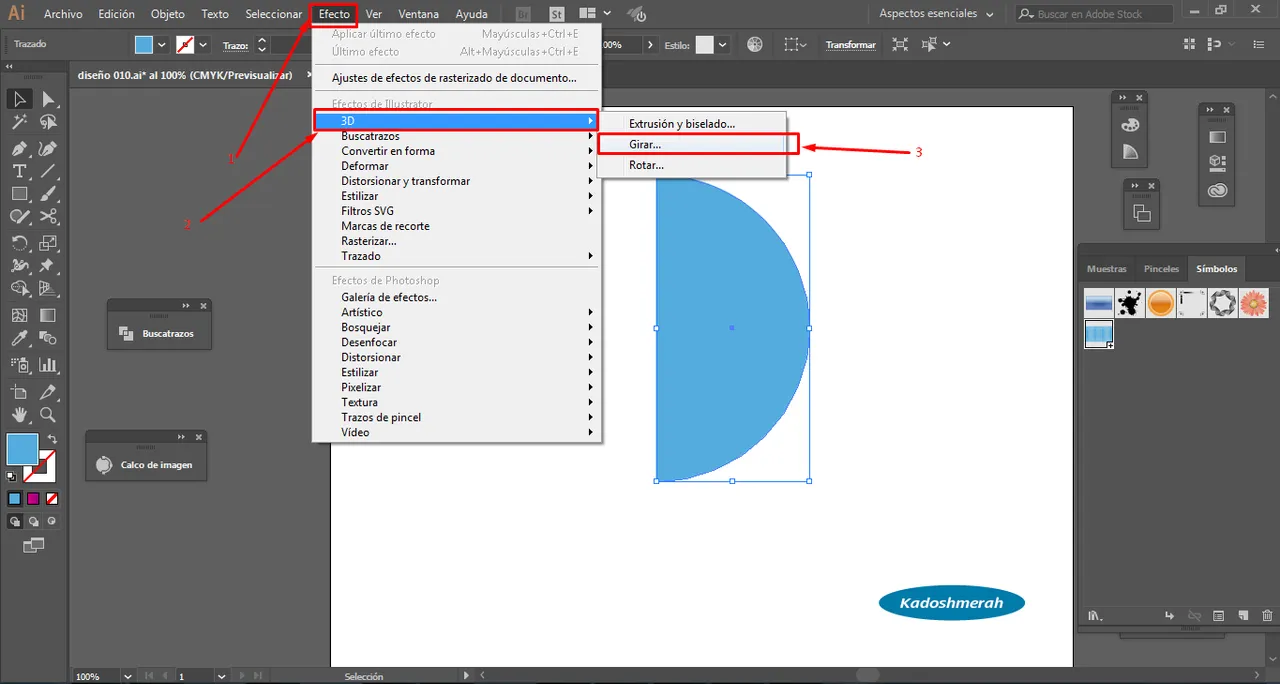Viewport: 1280px width, 684px height.
Task: Open the Creative Cloud Libraries panel icon
Action: 1217,190
